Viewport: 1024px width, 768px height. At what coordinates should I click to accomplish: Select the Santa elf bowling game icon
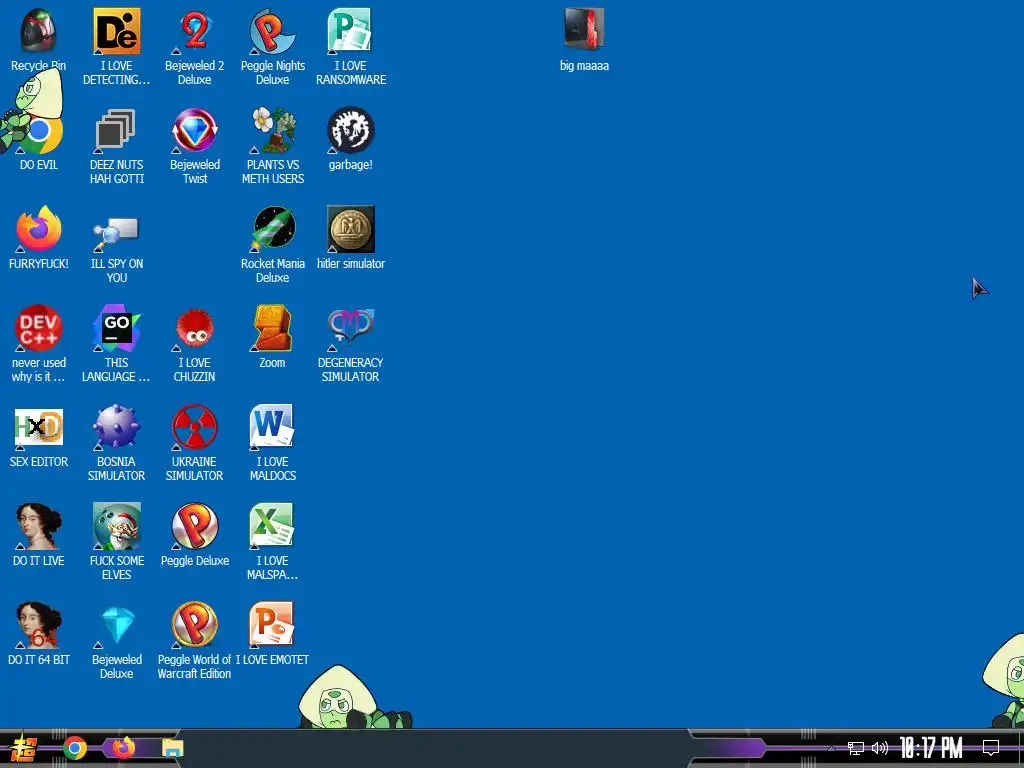[116, 526]
